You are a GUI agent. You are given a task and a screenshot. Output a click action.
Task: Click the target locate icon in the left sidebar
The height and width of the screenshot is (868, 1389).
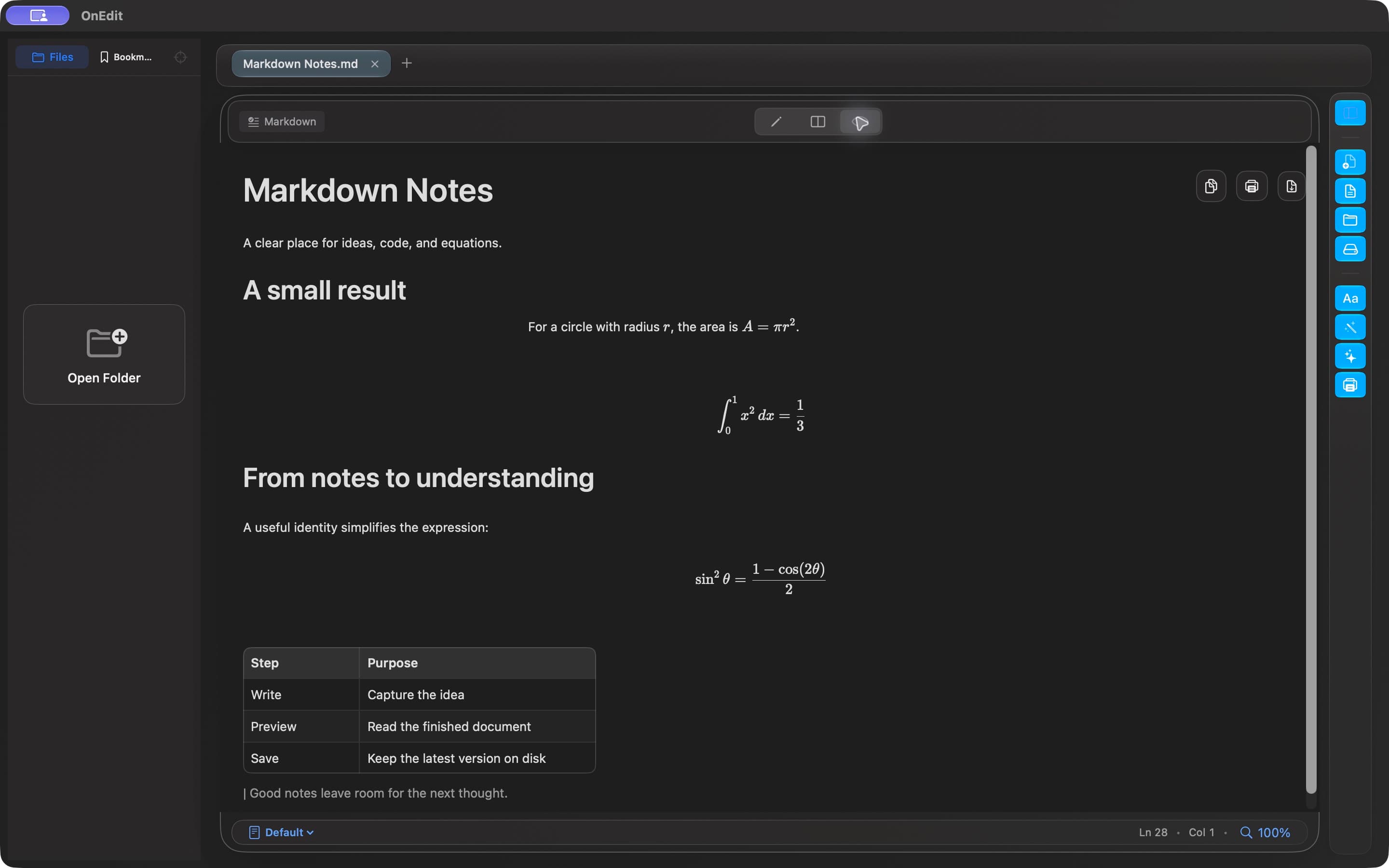[x=180, y=57]
